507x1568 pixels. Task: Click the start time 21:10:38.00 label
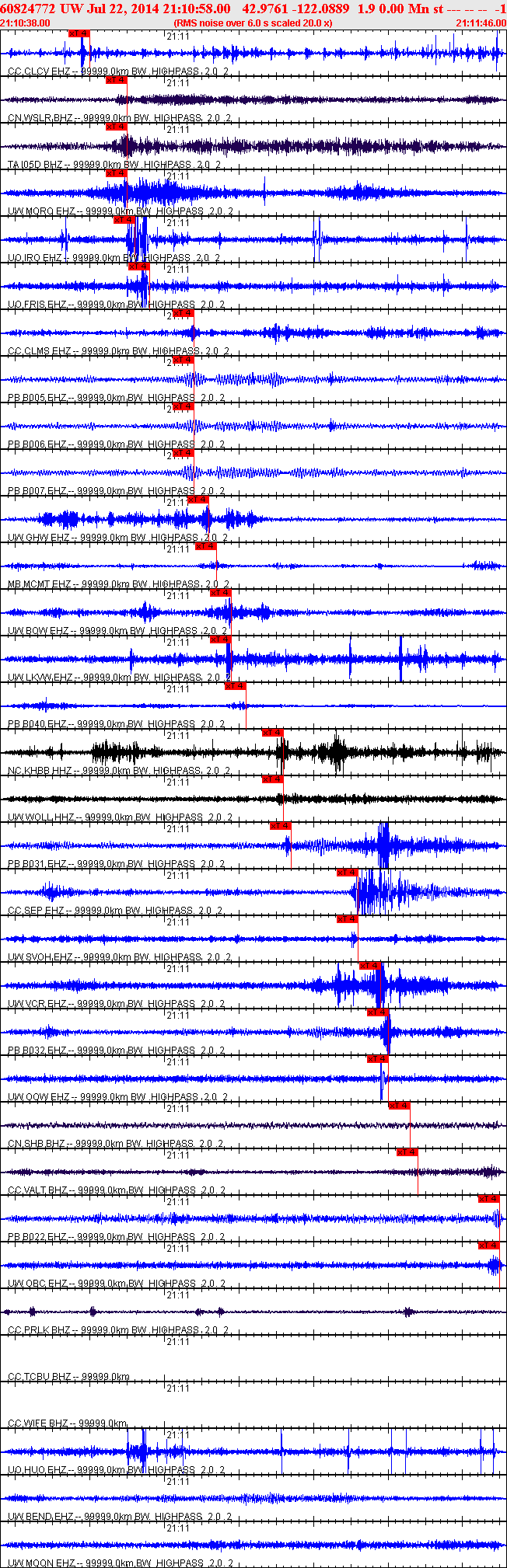click(25, 23)
